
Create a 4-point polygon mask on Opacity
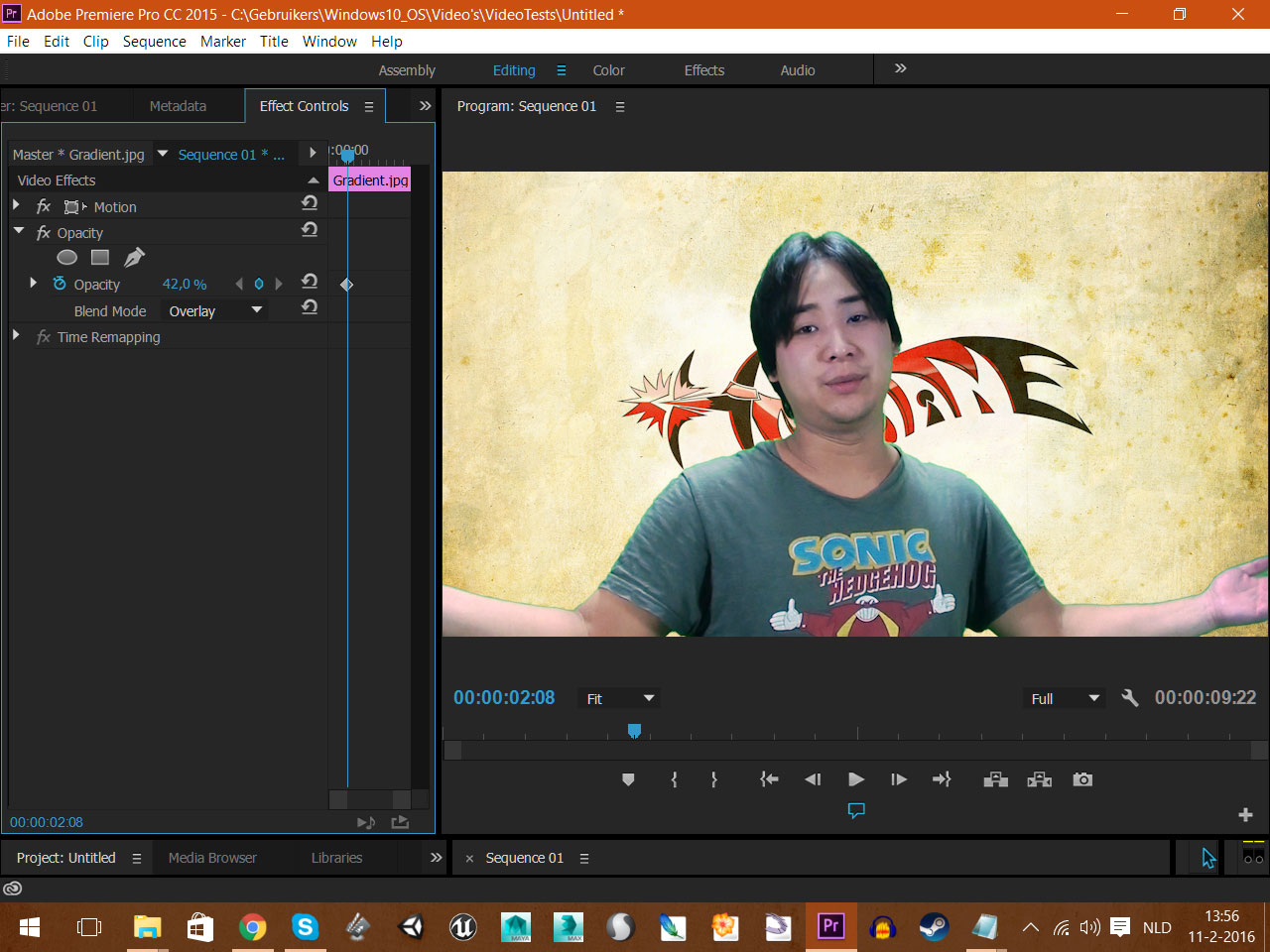(x=99, y=257)
